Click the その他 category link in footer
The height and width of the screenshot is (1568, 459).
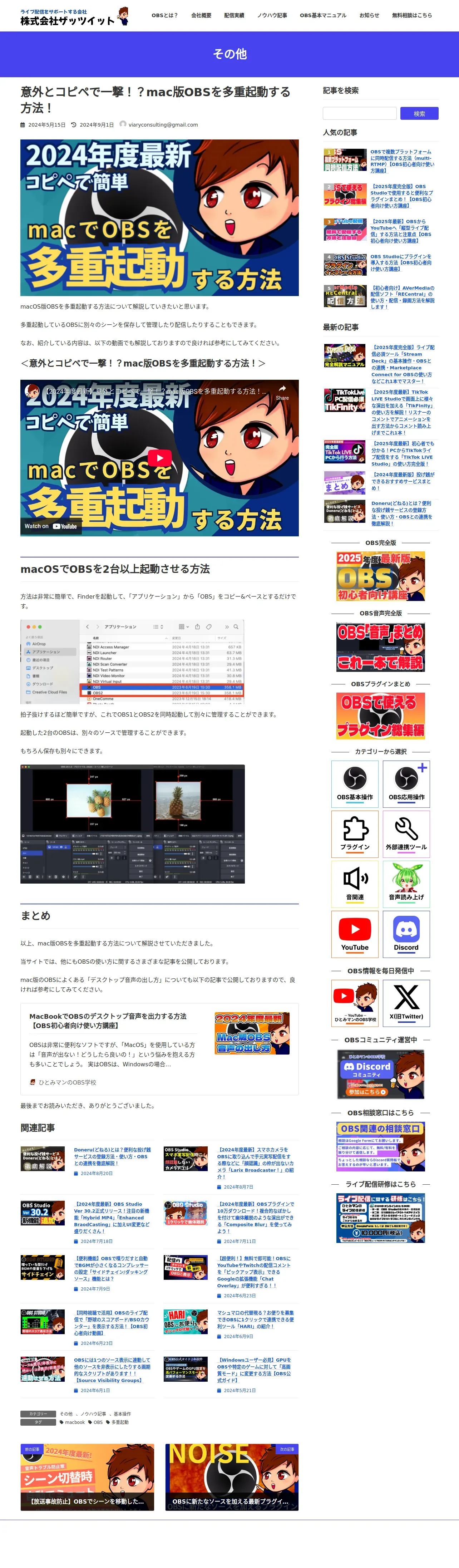coord(66,1414)
